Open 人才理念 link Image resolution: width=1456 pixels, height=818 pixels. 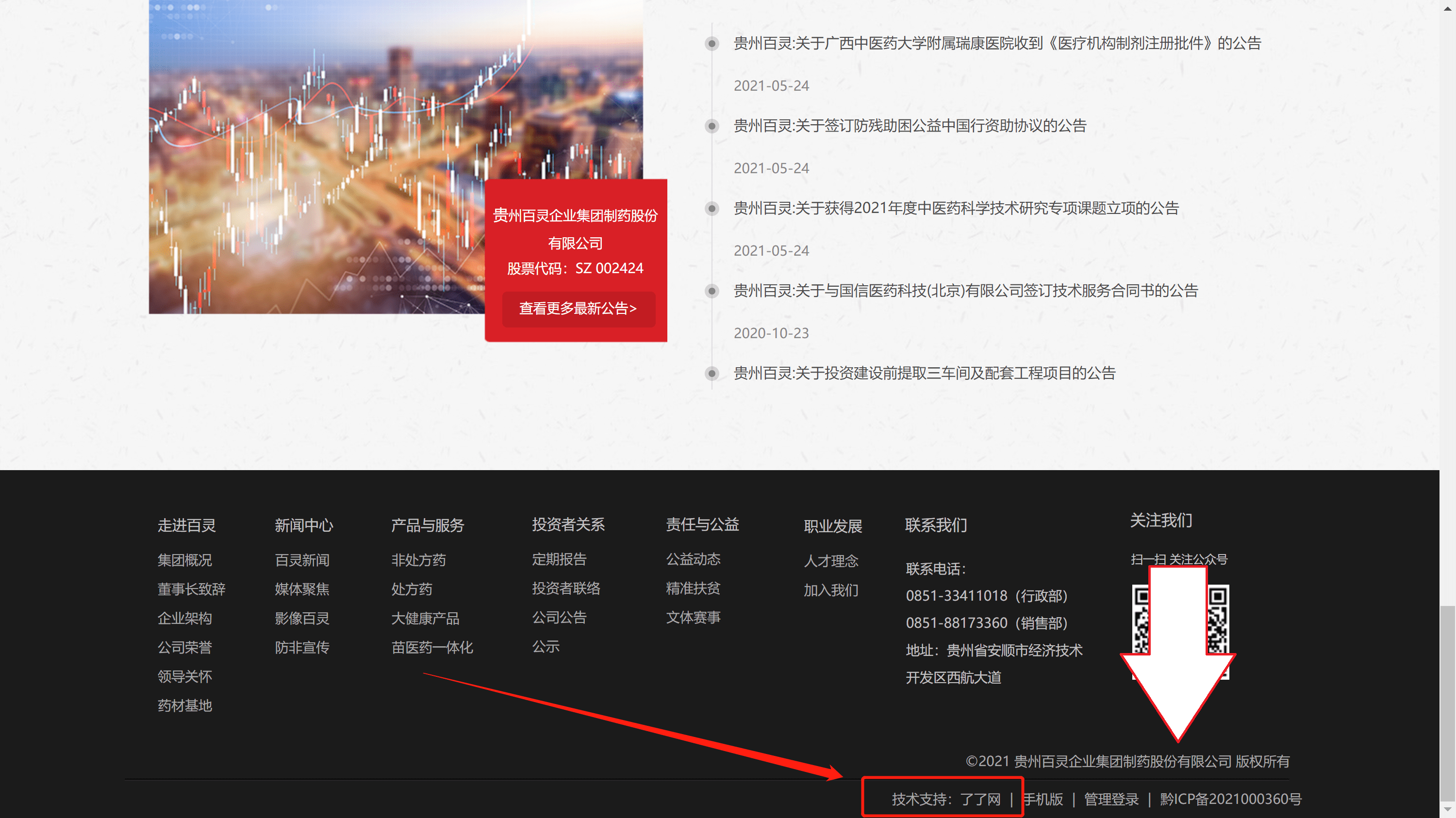coord(831,561)
